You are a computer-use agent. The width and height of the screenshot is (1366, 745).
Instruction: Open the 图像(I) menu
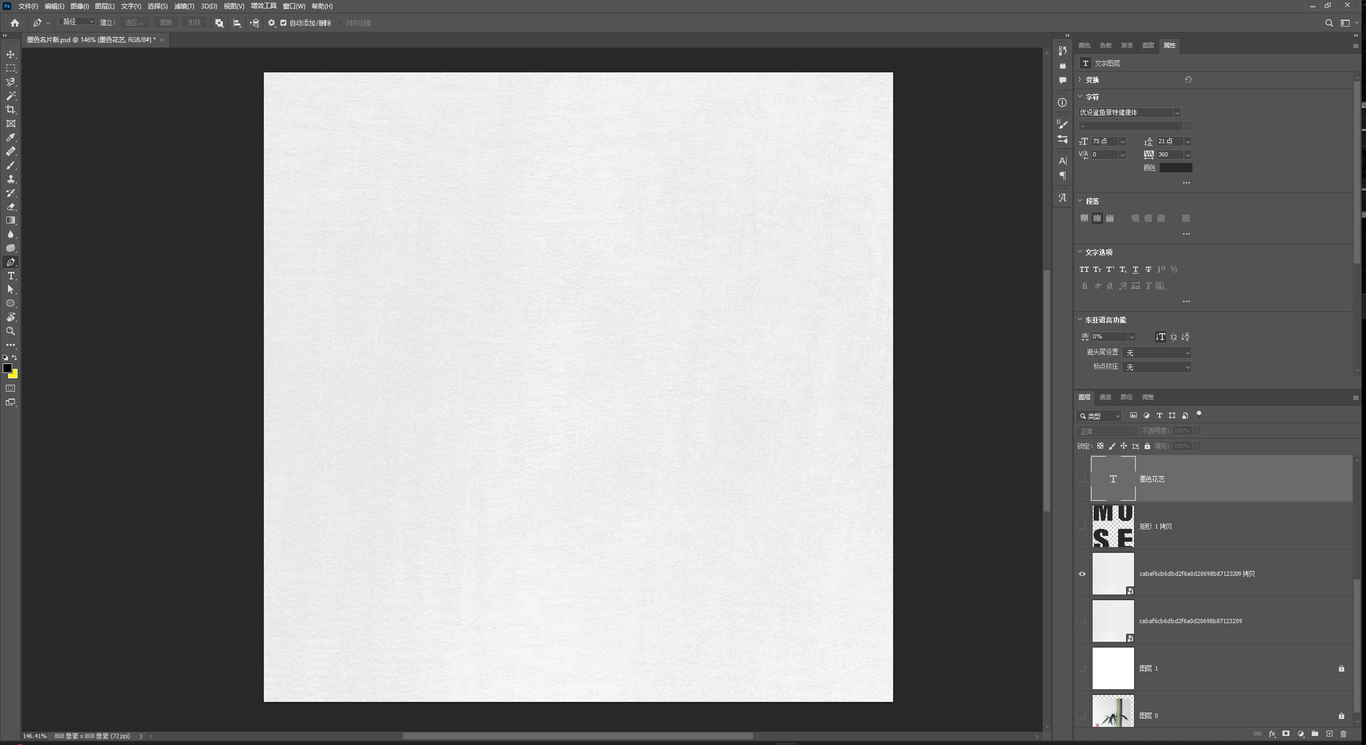80,6
